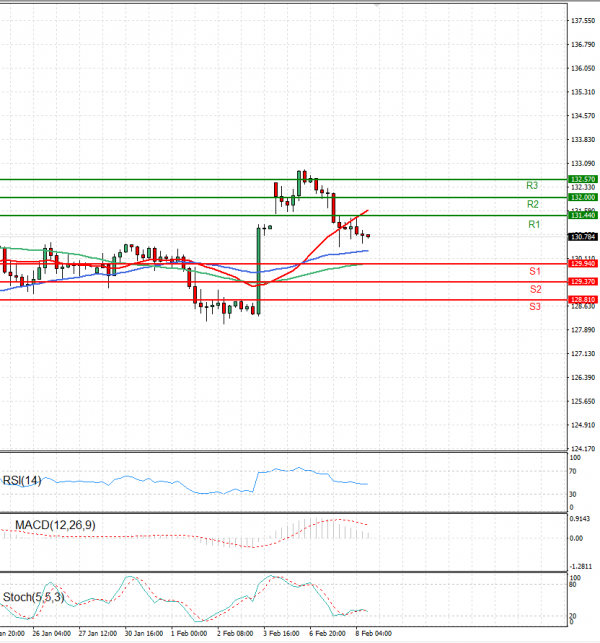Image resolution: width=600 pixels, height=643 pixels.
Task: Click the R3 resistance label
Action: 532,185
